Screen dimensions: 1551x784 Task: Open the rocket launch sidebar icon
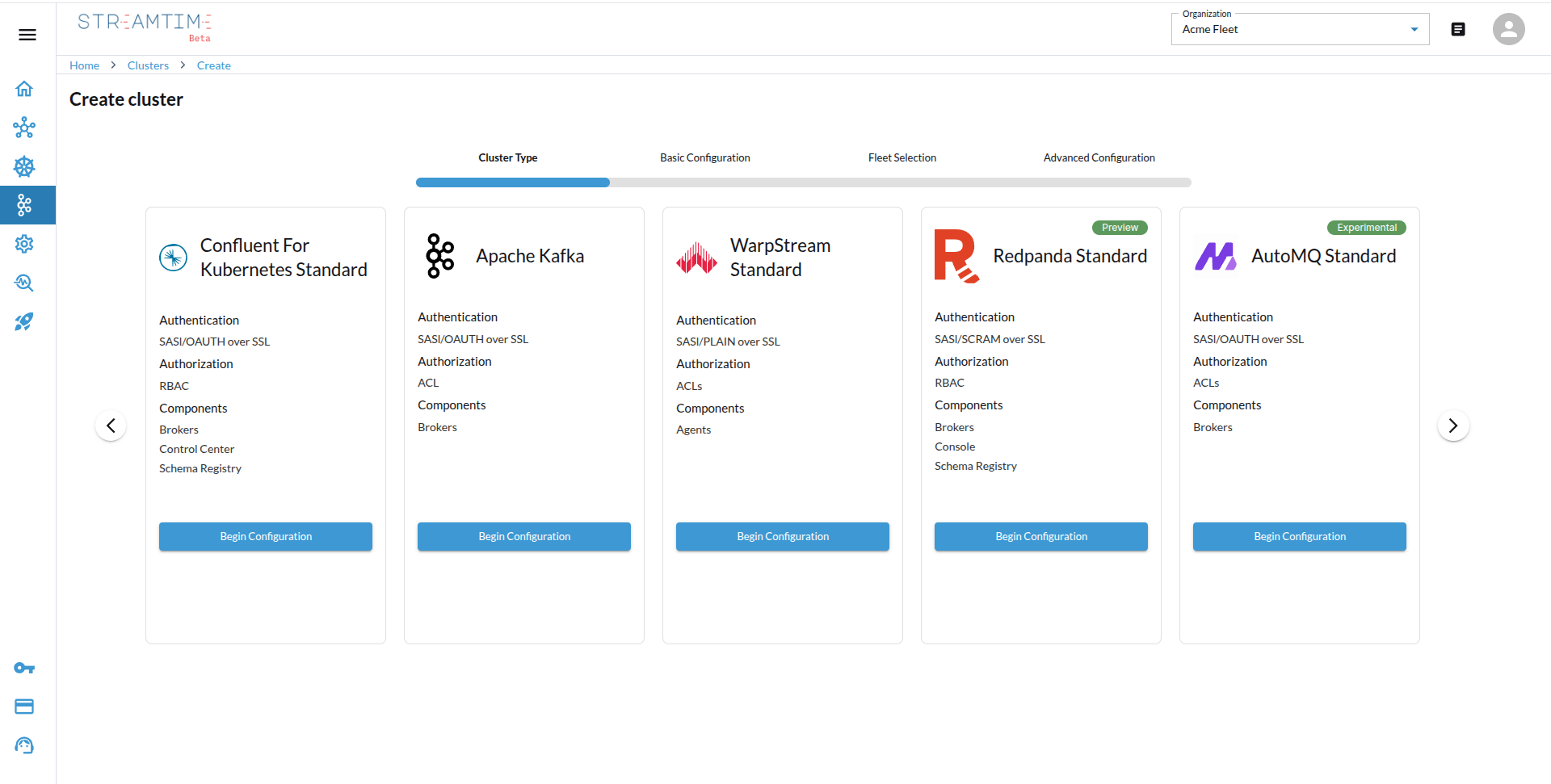(x=24, y=321)
